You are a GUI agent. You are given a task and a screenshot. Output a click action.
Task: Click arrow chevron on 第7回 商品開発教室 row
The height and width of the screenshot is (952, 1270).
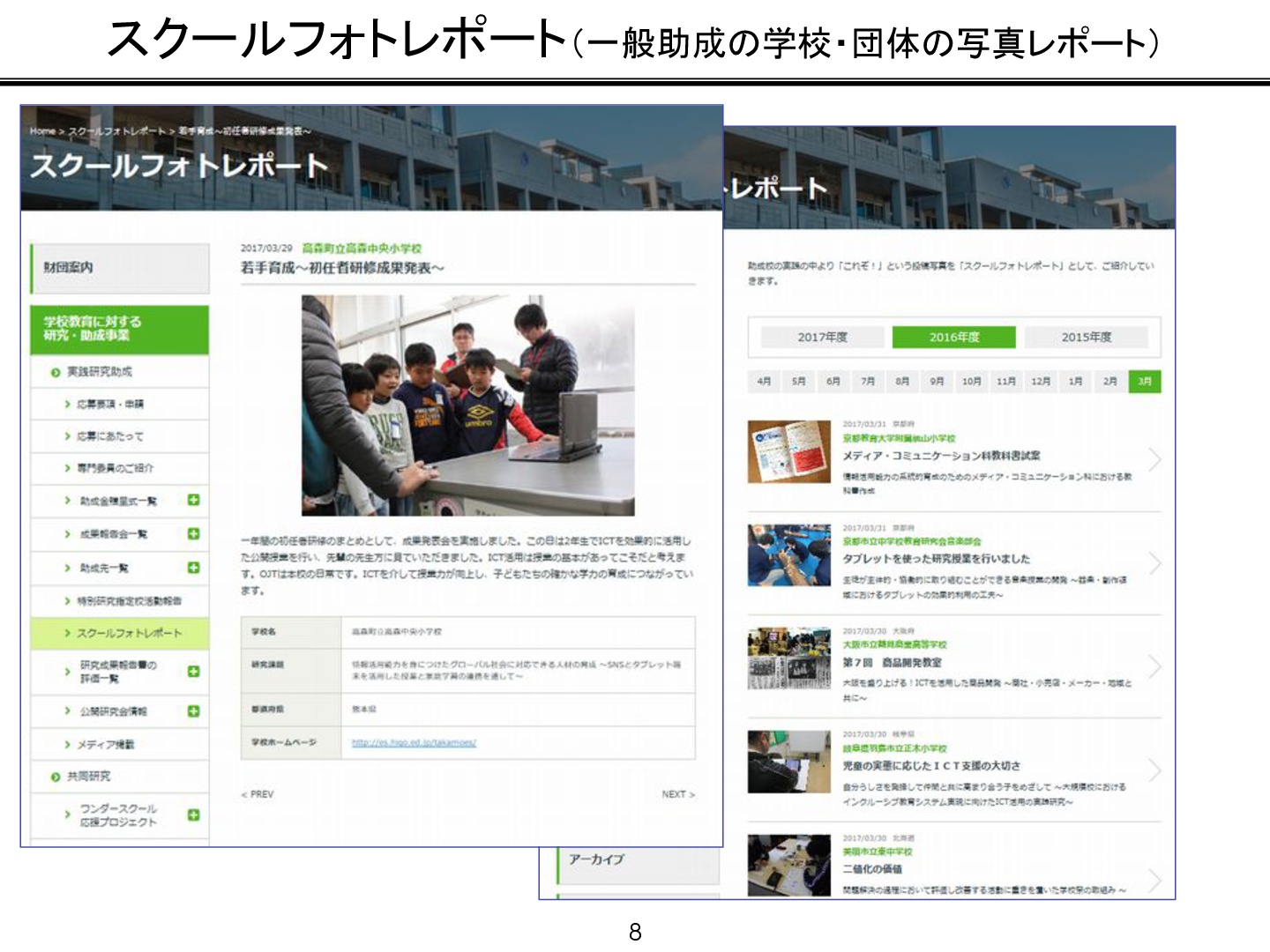point(1154,666)
